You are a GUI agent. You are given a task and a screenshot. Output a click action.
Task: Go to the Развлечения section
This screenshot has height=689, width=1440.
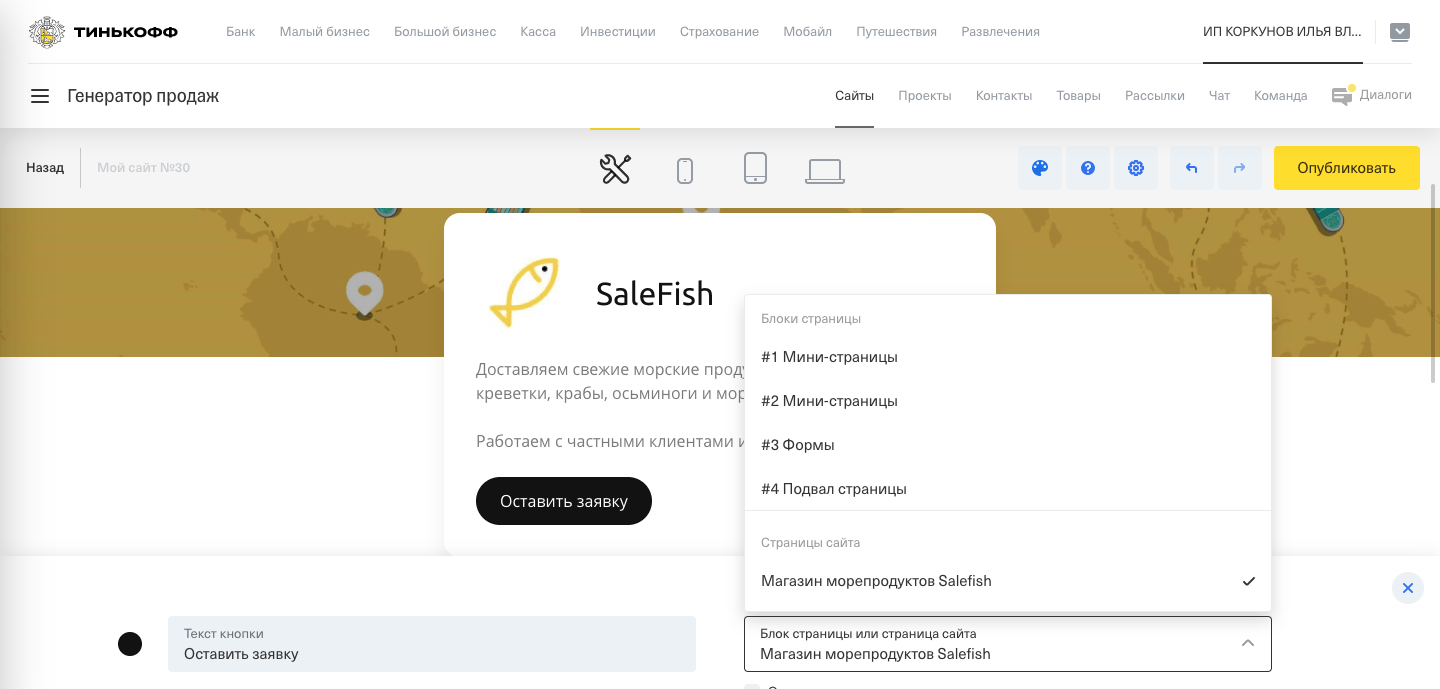(x=1000, y=32)
